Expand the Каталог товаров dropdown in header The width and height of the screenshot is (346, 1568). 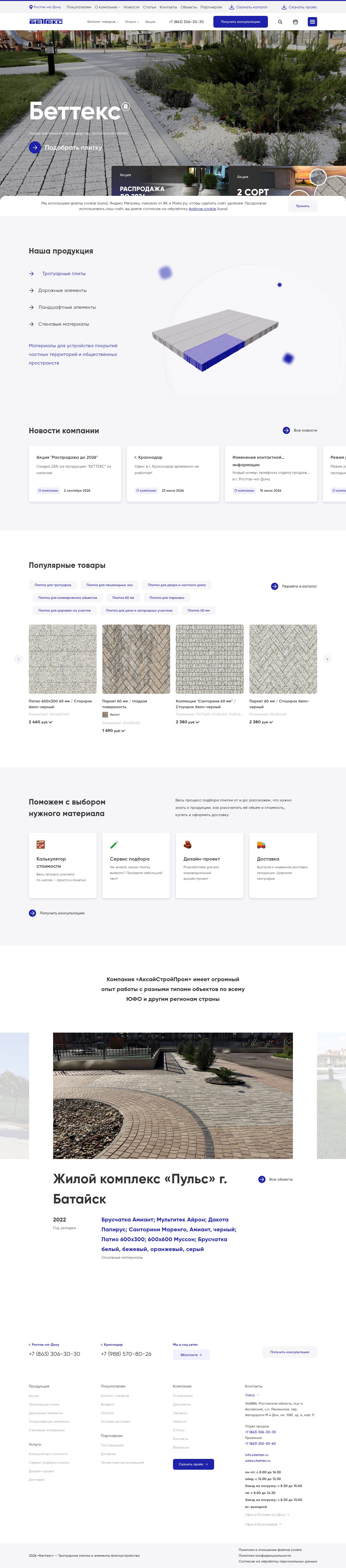[x=103, y=22]
